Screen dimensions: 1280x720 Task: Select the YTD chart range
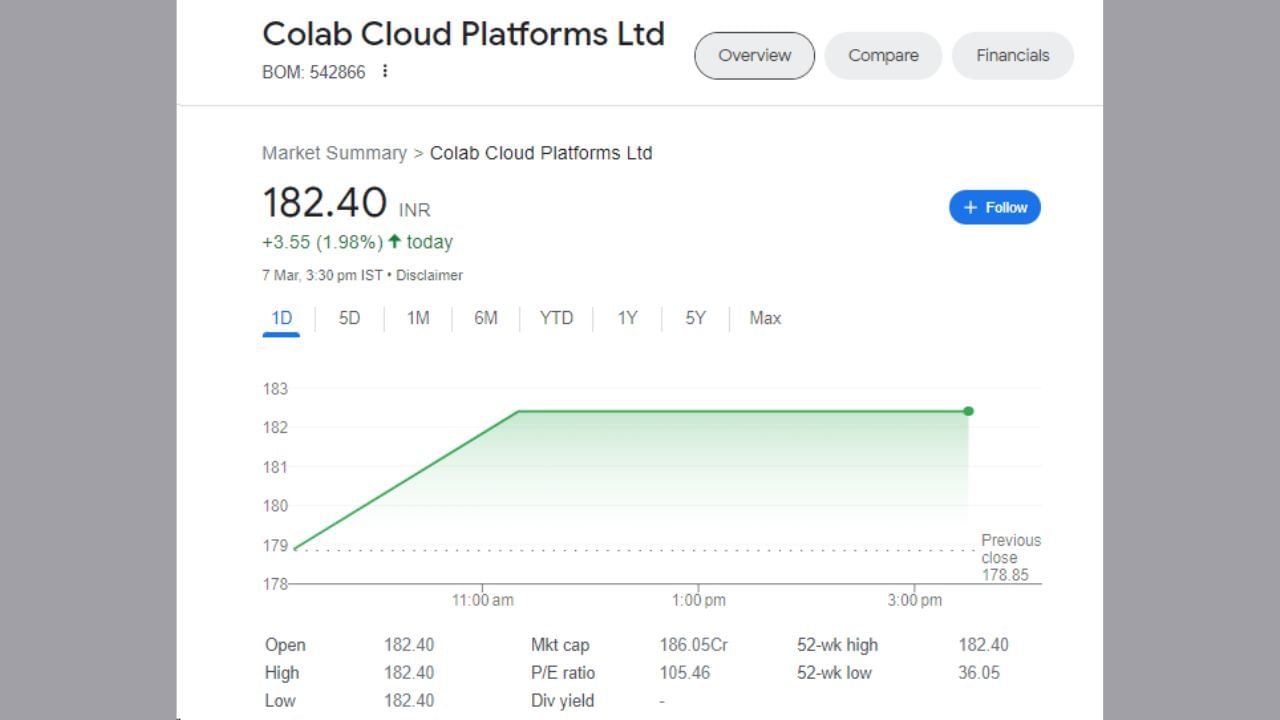point(556,318)
